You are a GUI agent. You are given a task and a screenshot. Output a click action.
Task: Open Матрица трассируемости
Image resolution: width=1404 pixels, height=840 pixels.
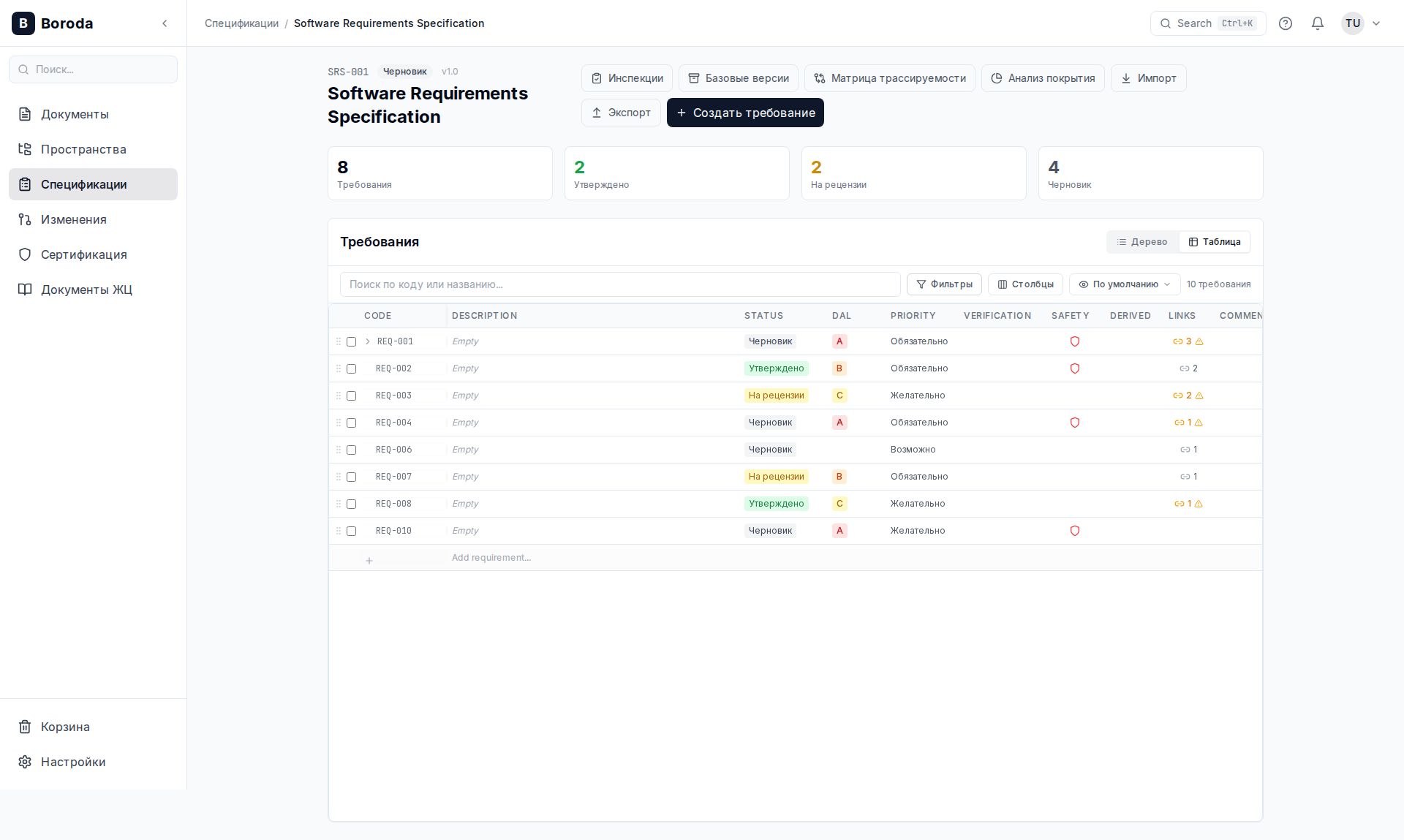coord(889,78)
